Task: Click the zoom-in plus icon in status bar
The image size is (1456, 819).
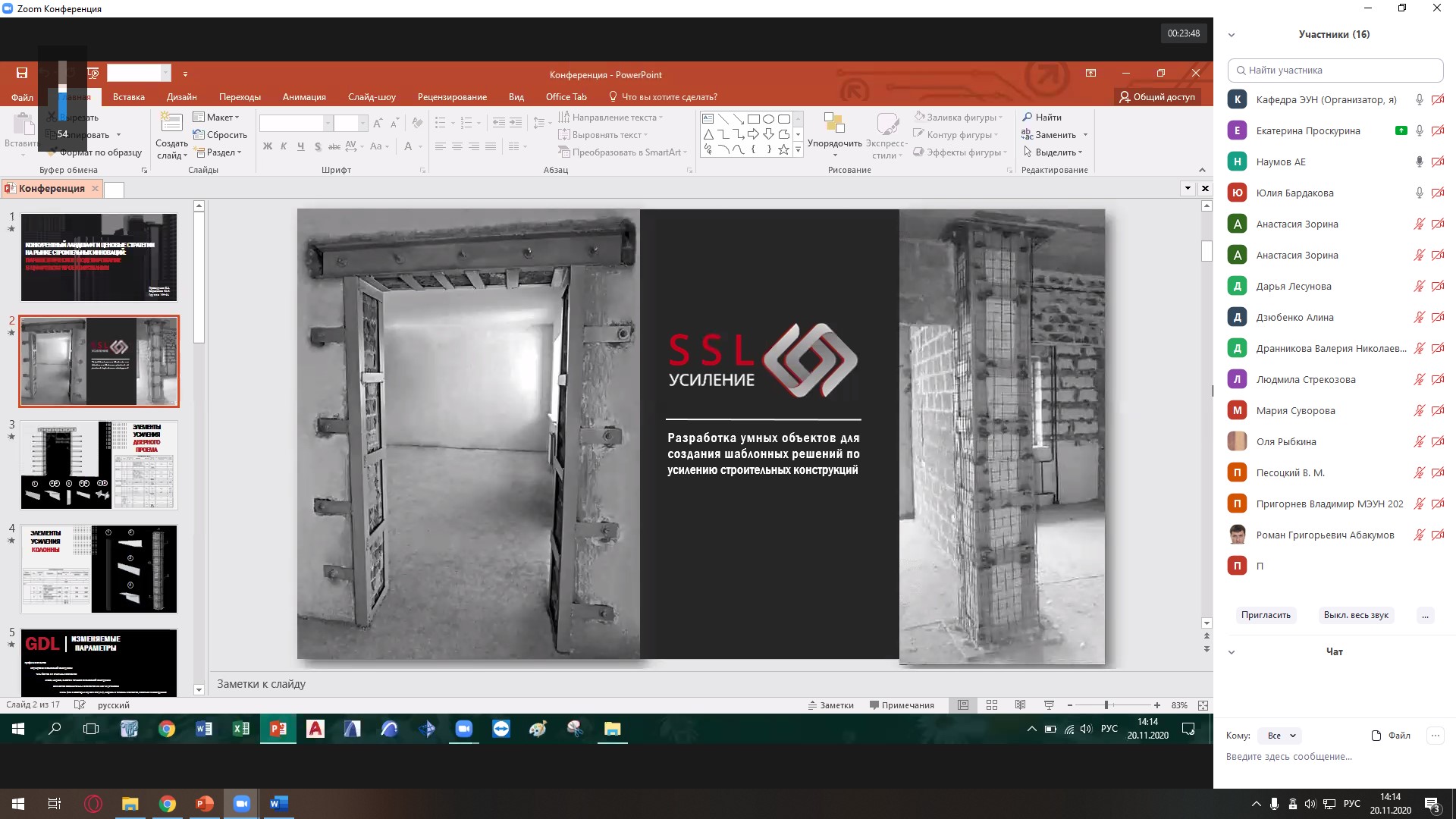Action: [1157, 705]
